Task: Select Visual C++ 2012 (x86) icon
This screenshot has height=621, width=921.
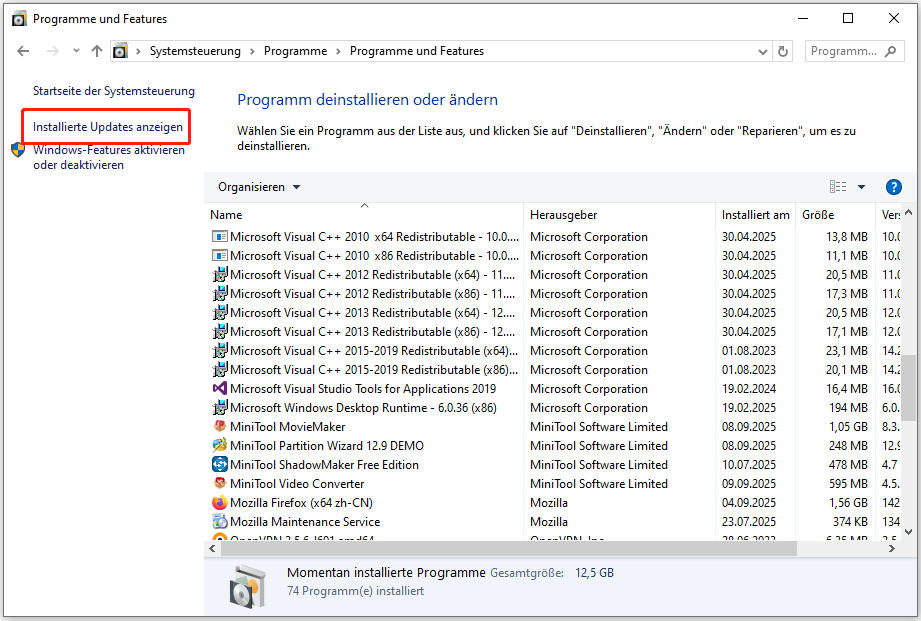Action: click(x=220, y=294)
